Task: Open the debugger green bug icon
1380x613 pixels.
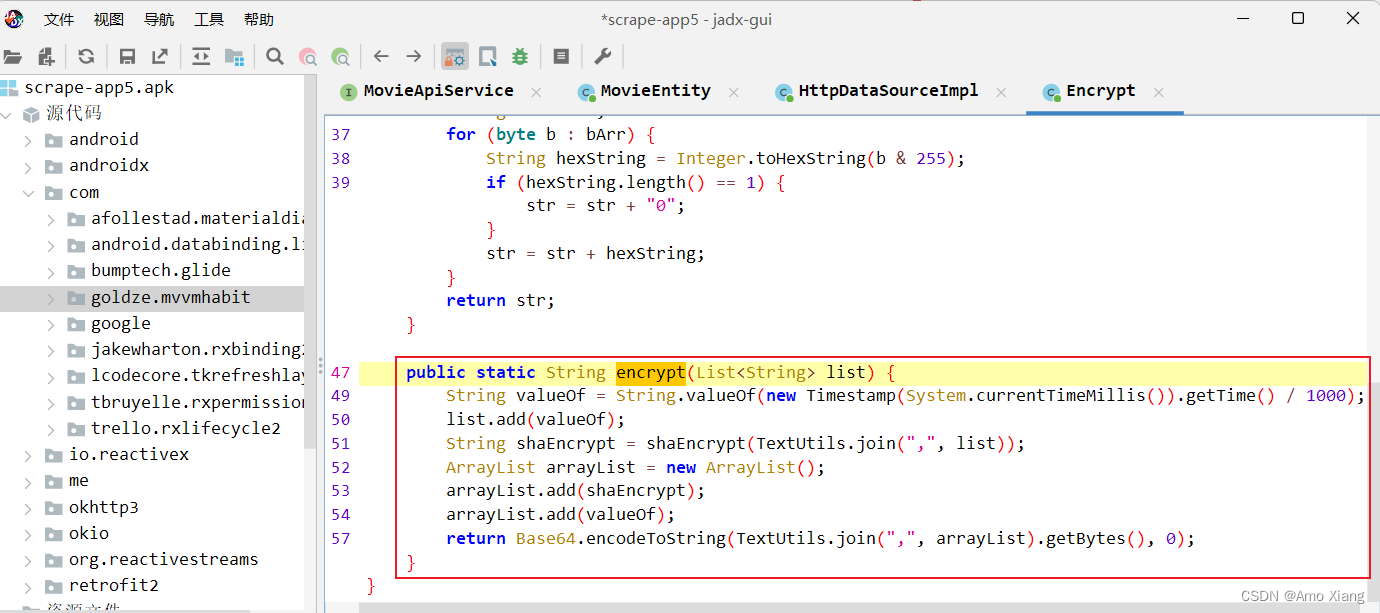Action: [x=520, y=57]
